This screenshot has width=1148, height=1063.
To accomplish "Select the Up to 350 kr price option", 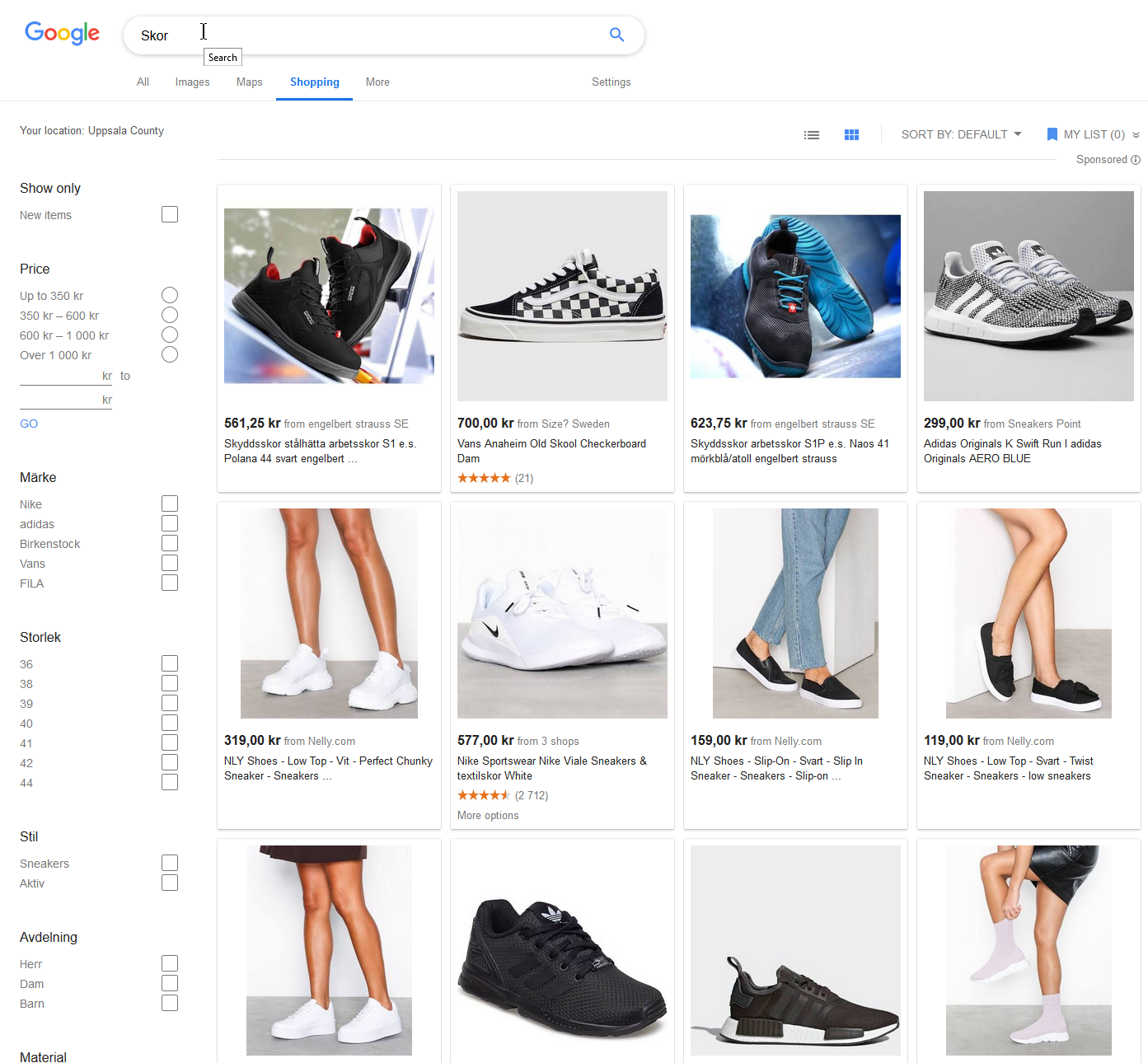I will (170, 295).
